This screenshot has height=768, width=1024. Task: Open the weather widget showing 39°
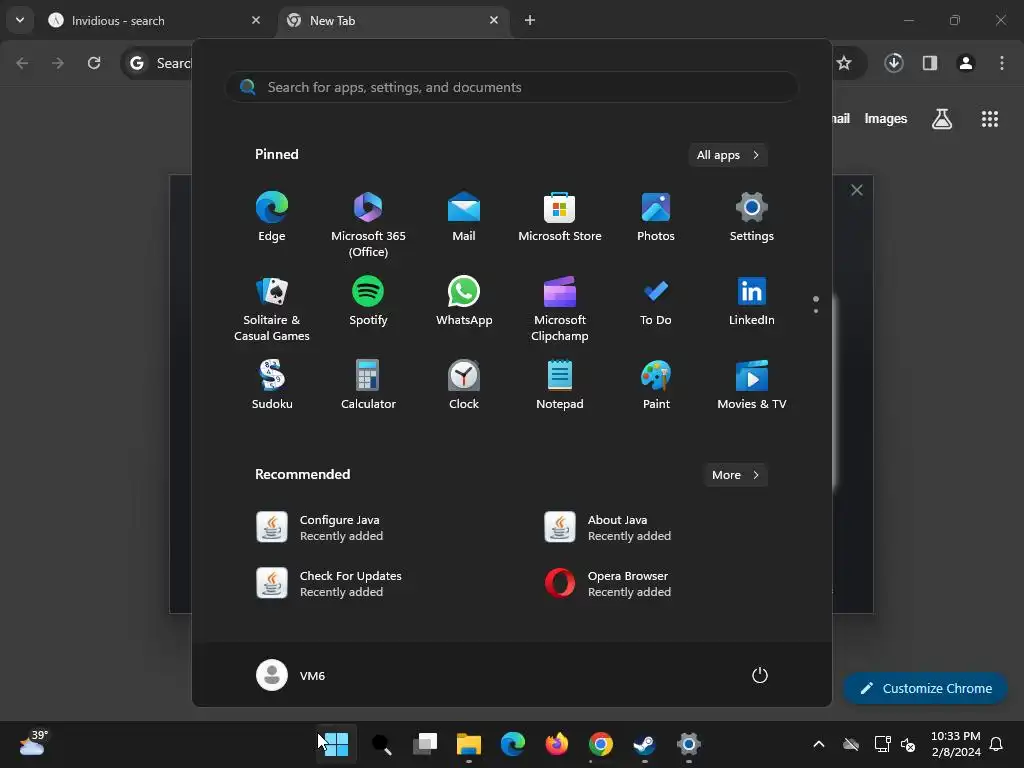(33, 744)
